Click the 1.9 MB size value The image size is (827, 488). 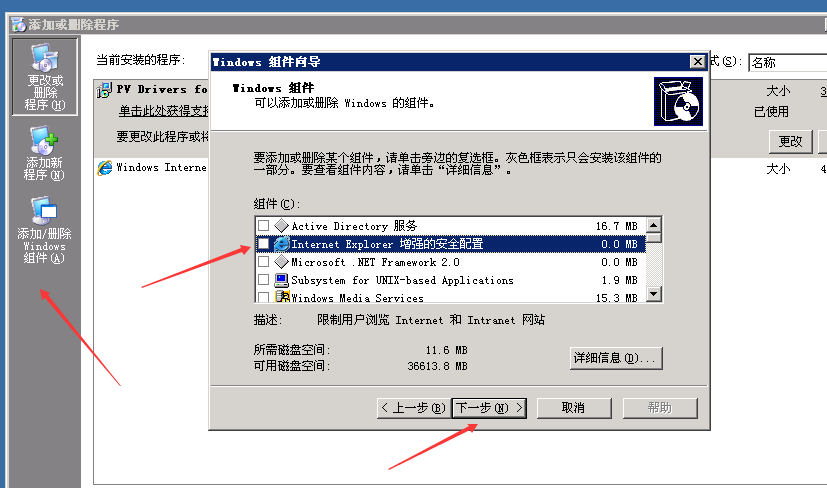(619, 280)
